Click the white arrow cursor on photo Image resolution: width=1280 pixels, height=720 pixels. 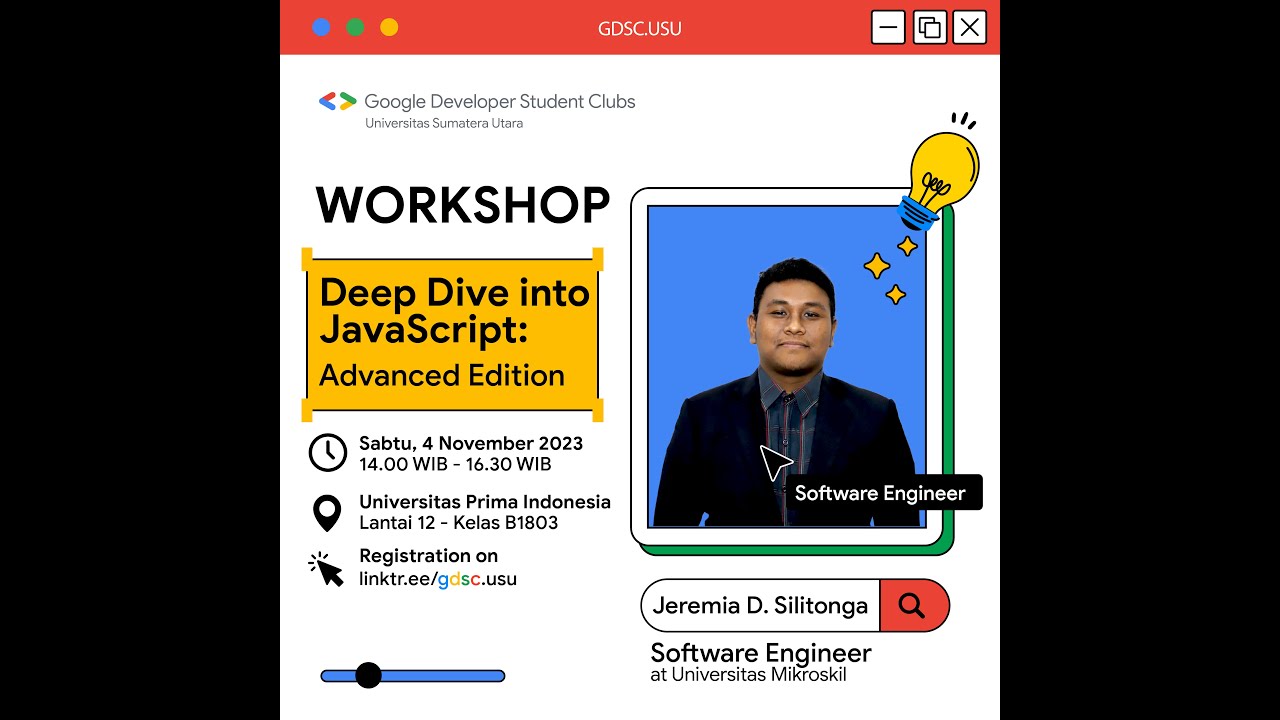coord(775,463)
